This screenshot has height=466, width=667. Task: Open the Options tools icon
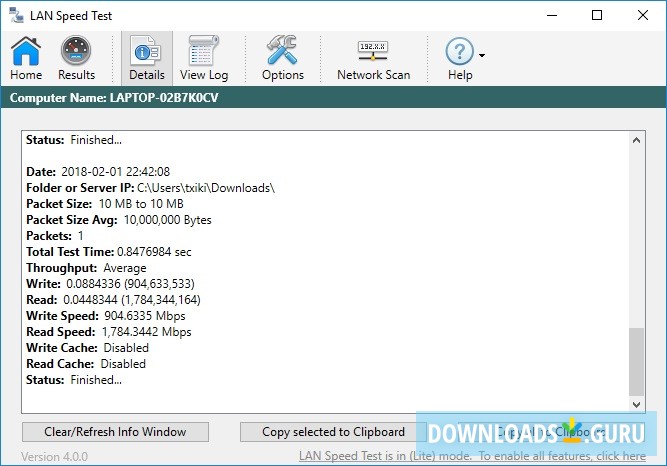coord(282,58)
